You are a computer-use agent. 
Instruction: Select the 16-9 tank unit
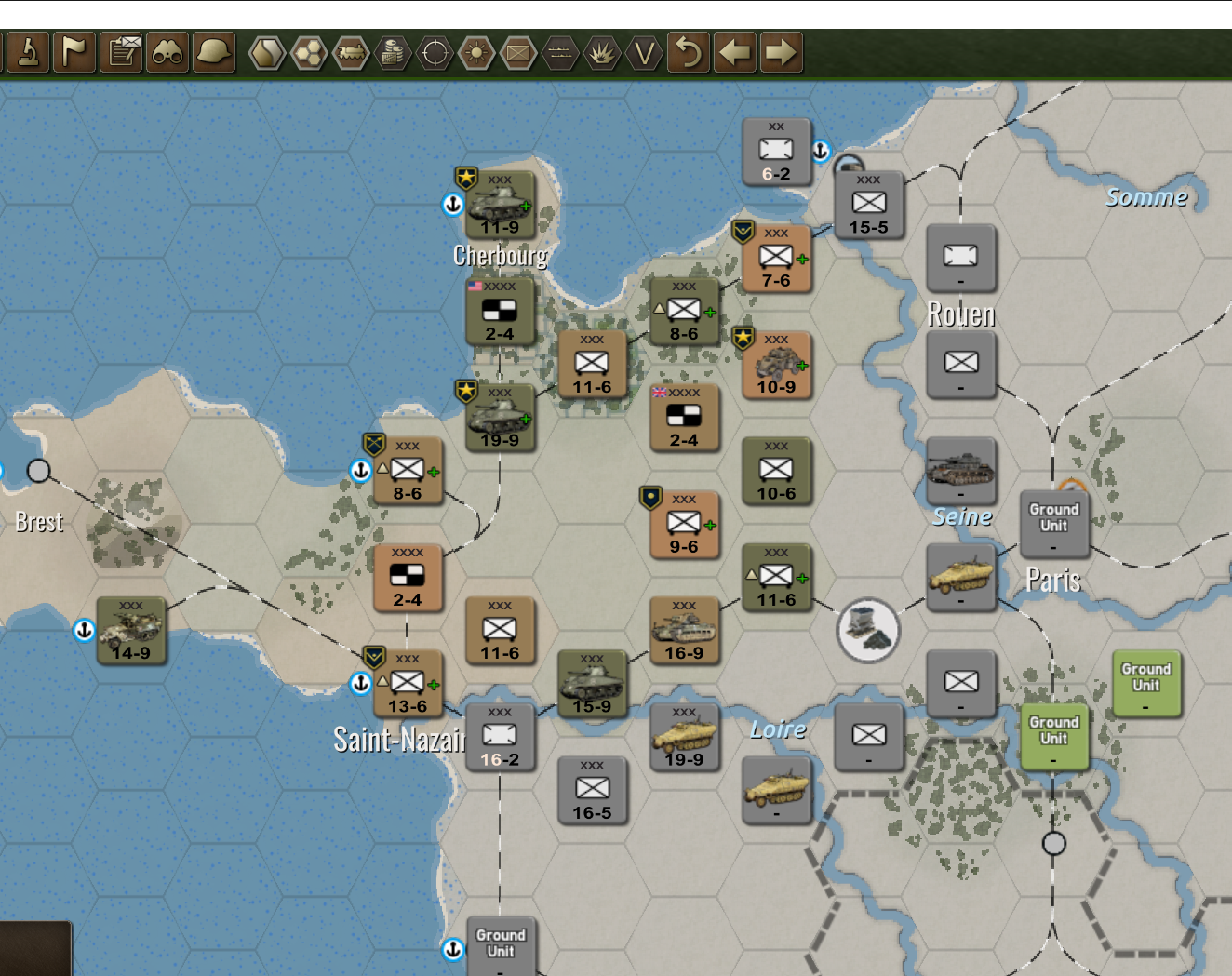[x=684, y=630]
